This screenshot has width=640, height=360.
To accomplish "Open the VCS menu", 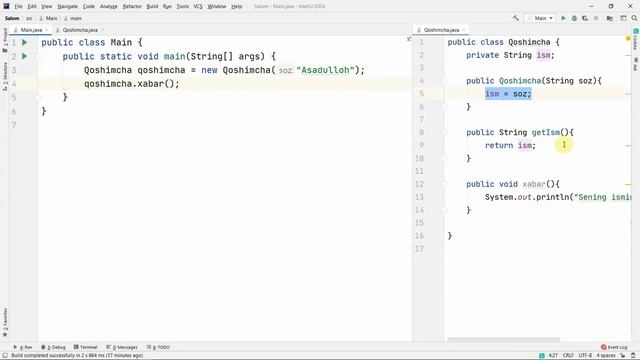I will tap(198, 7).
